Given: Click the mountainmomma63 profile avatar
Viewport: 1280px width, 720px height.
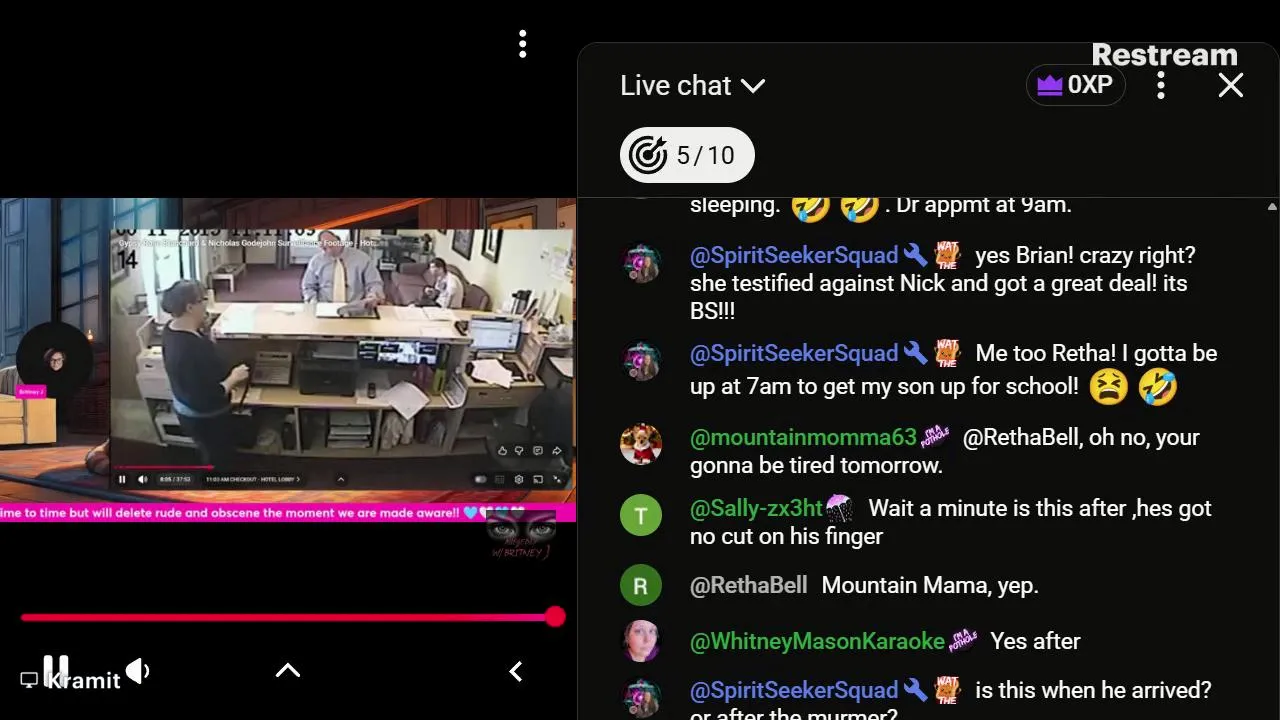Looking at the screenshot, I should 641,445.
